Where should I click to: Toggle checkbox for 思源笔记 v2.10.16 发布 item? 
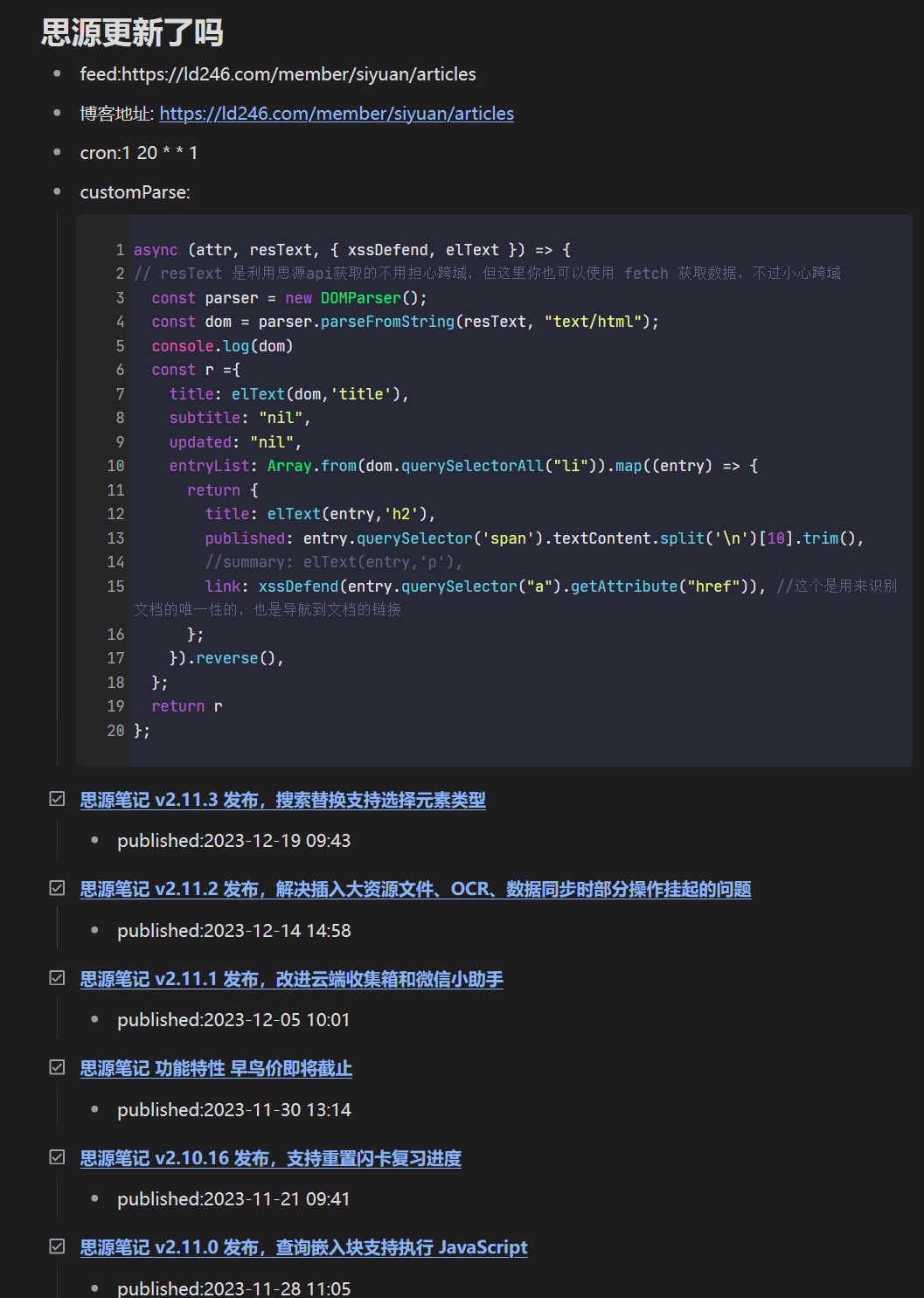point(57,1157)
